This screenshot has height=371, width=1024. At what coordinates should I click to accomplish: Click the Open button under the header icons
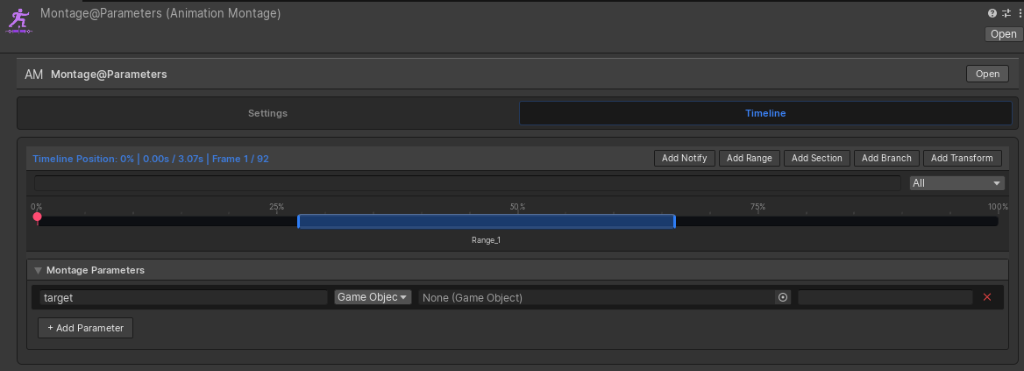point(1003,34)
